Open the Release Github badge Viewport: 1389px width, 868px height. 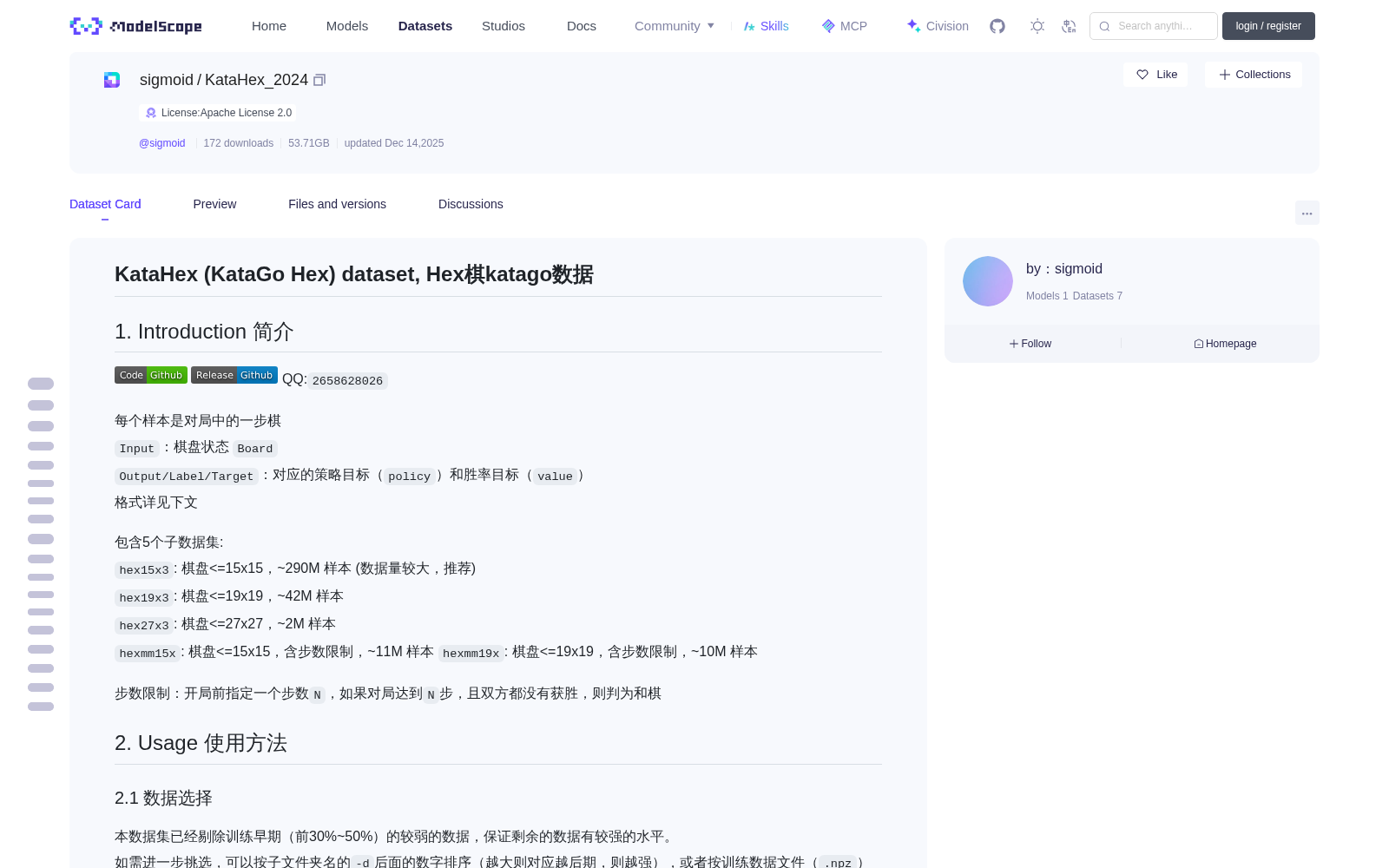tap(234, 375)
